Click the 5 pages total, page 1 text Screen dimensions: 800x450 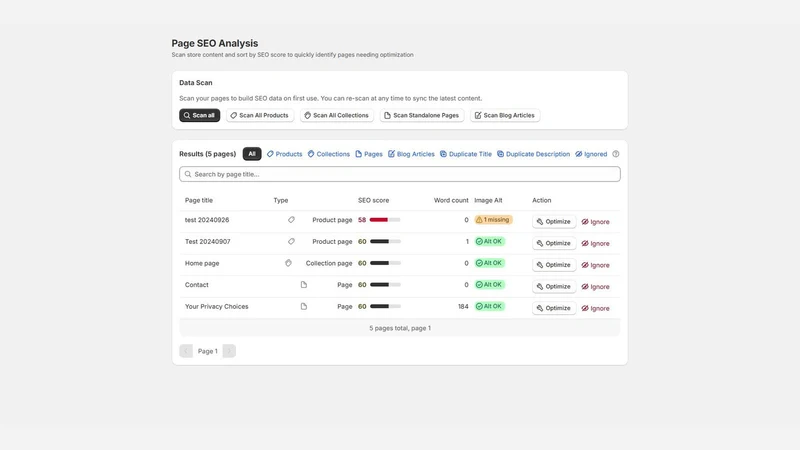400,328
